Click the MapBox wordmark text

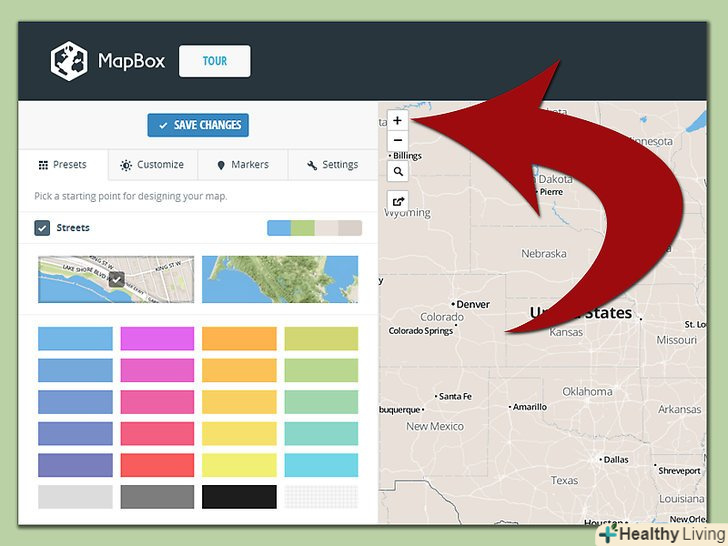point(131,61)
